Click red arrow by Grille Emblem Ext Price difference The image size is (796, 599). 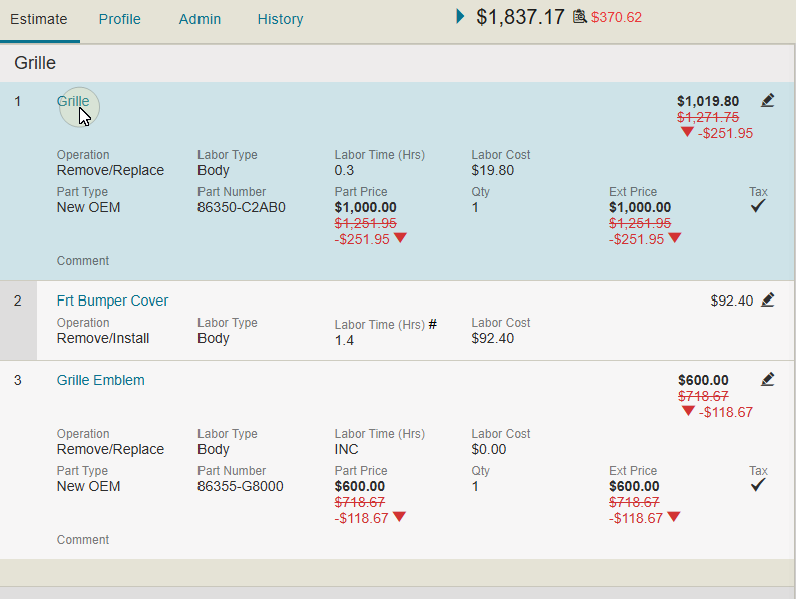pos(674,517)
